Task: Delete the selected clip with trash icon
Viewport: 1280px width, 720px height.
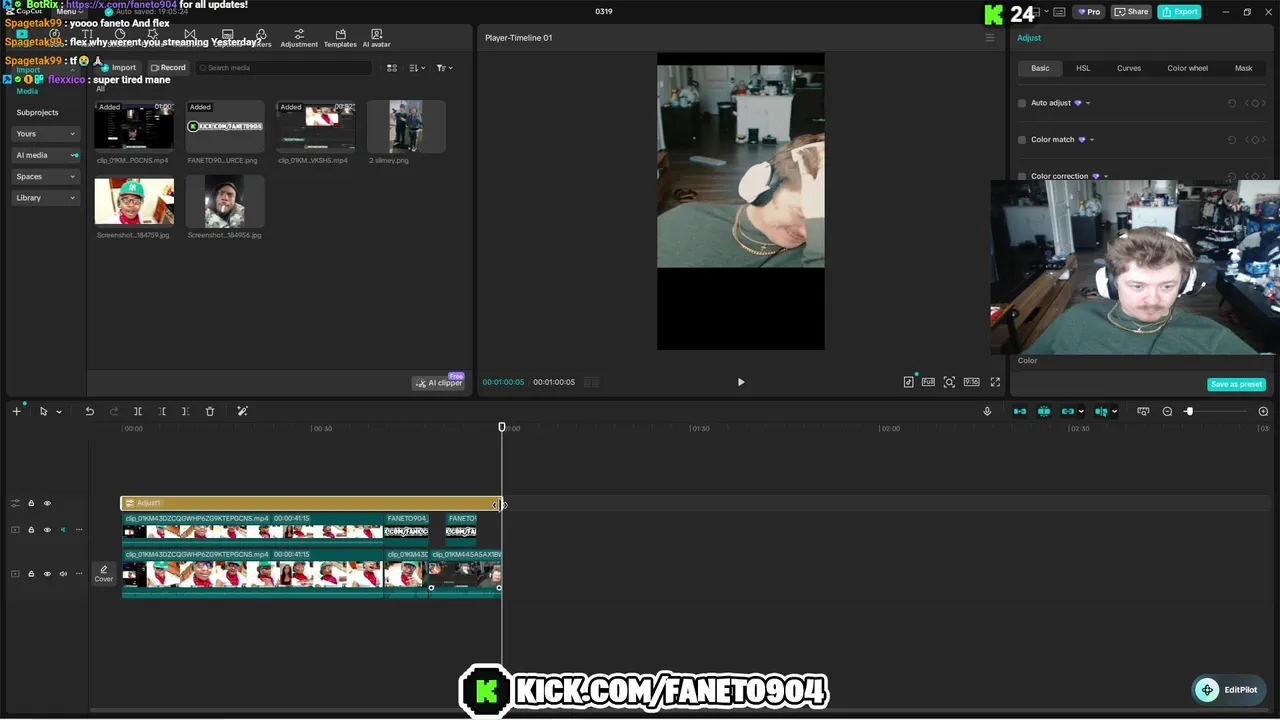Action: pos(210,411)
